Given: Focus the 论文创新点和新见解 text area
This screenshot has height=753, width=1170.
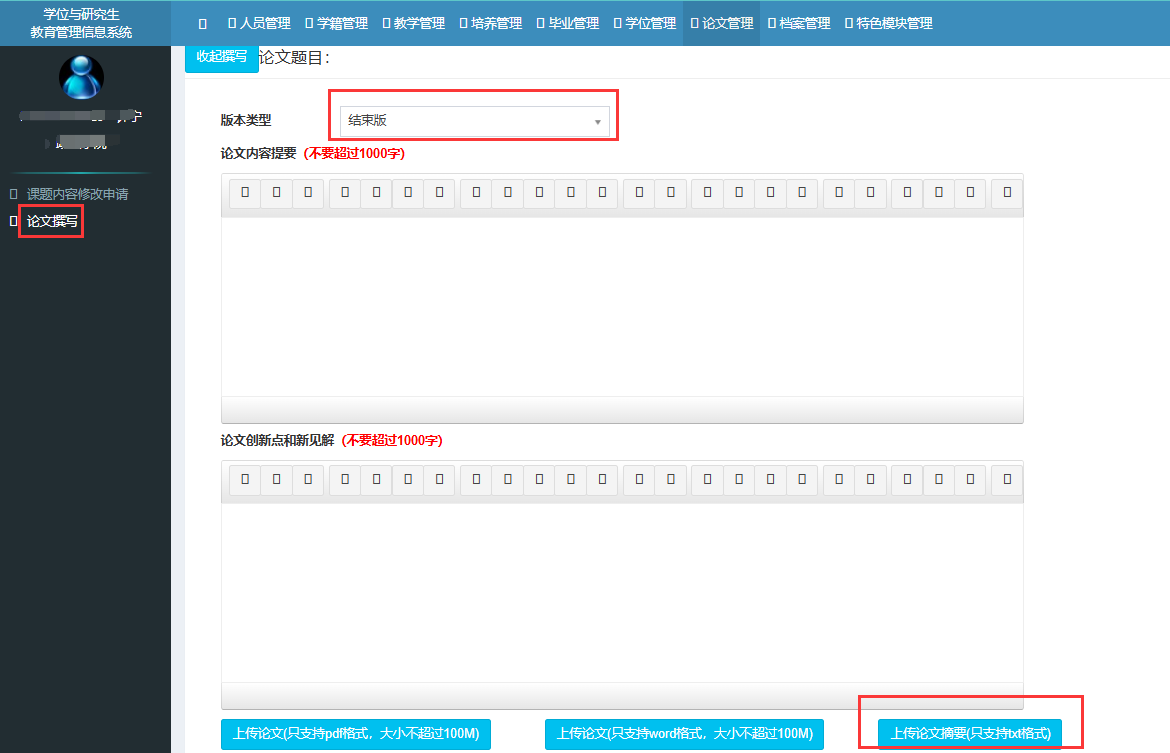Looking at the screenshot, I should point(621,592).
